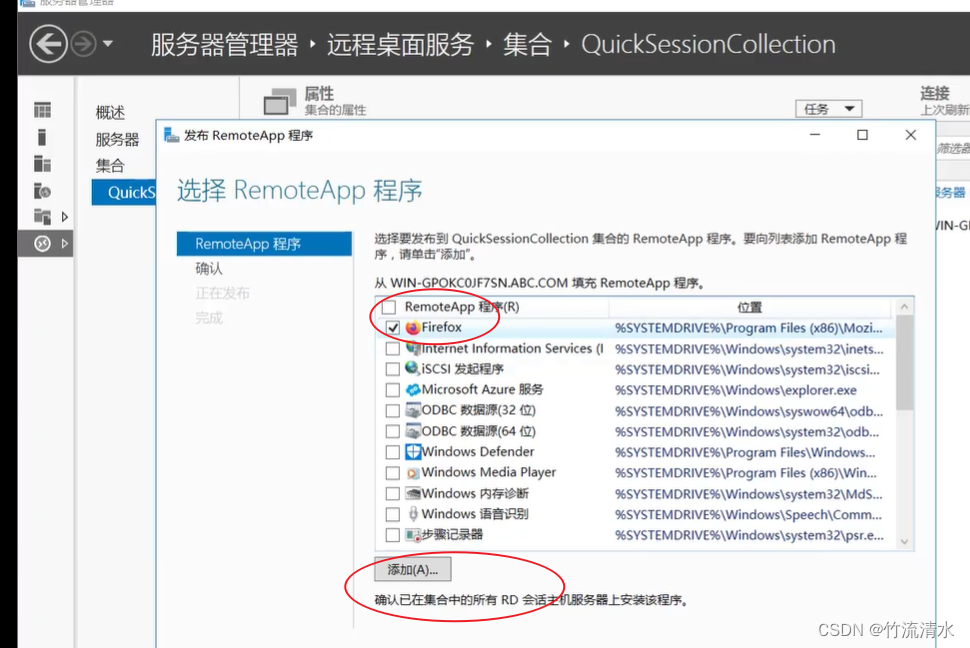Click the iSCSI 发起程序 globe icon
Viewport: 970px width, 648px height.
(413, 368)
